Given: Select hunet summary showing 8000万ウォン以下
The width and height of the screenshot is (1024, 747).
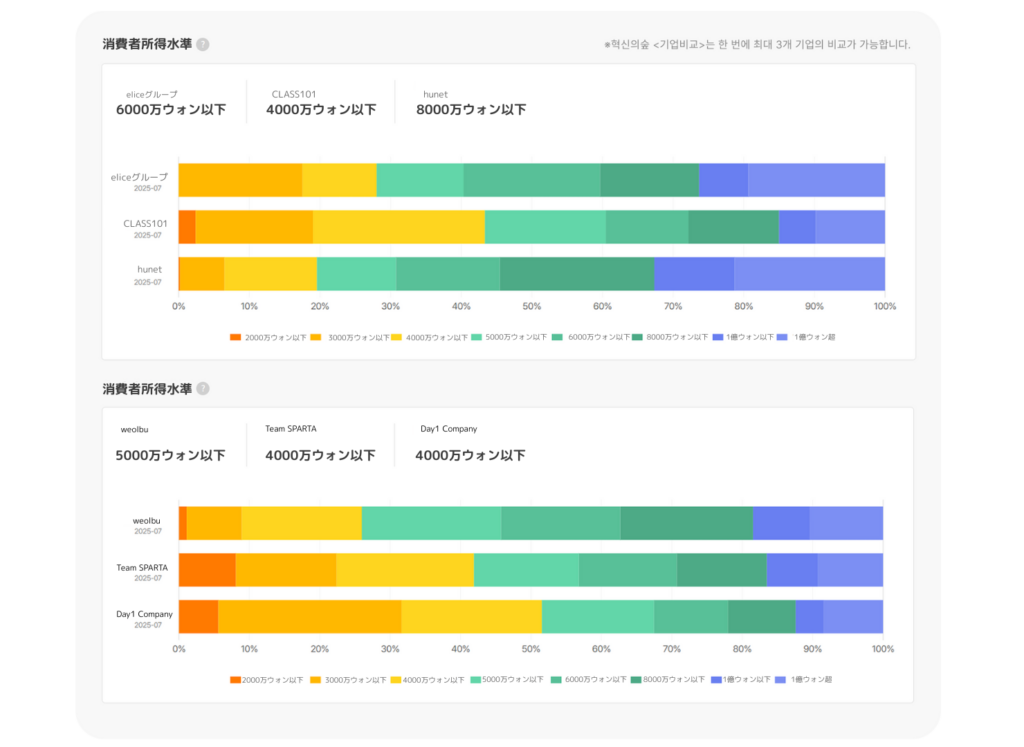Looking at the screenshot, I should coord(471,102).
